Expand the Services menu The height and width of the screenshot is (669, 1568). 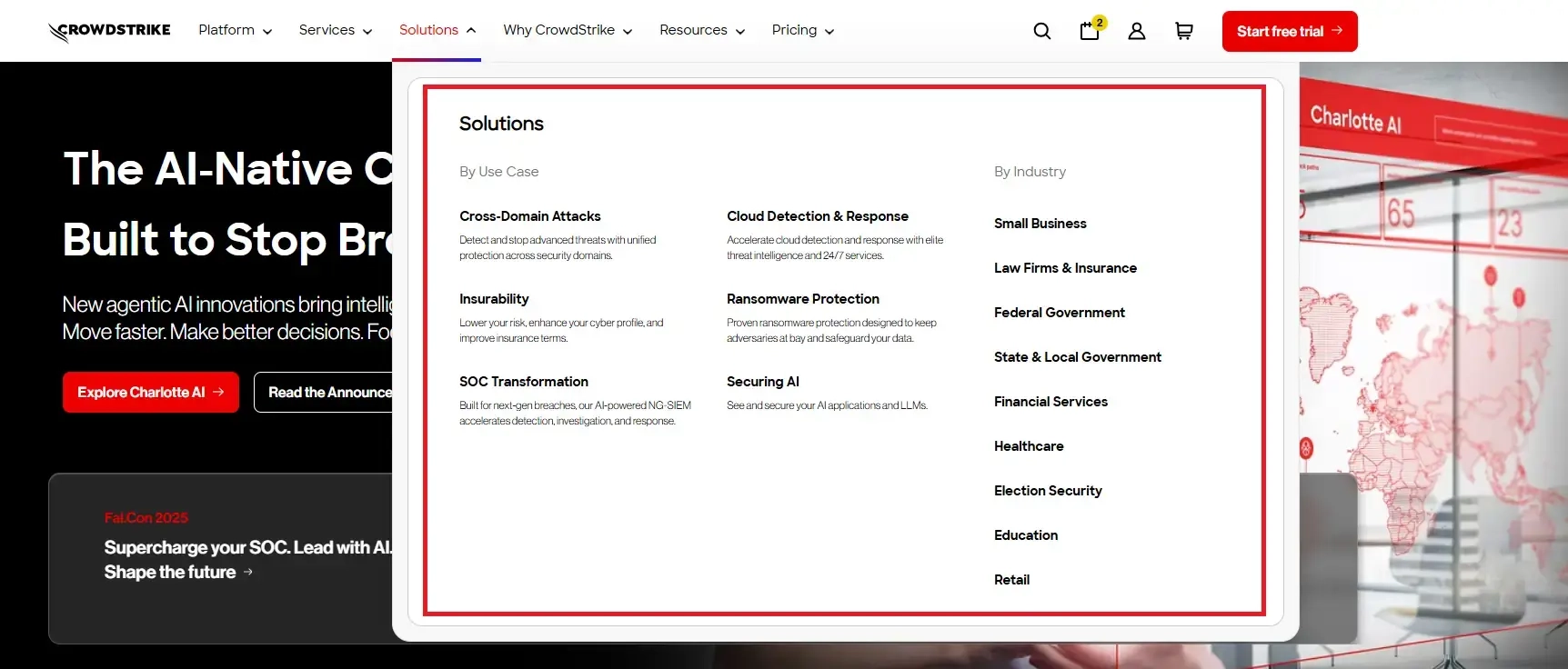coord(336,30)
